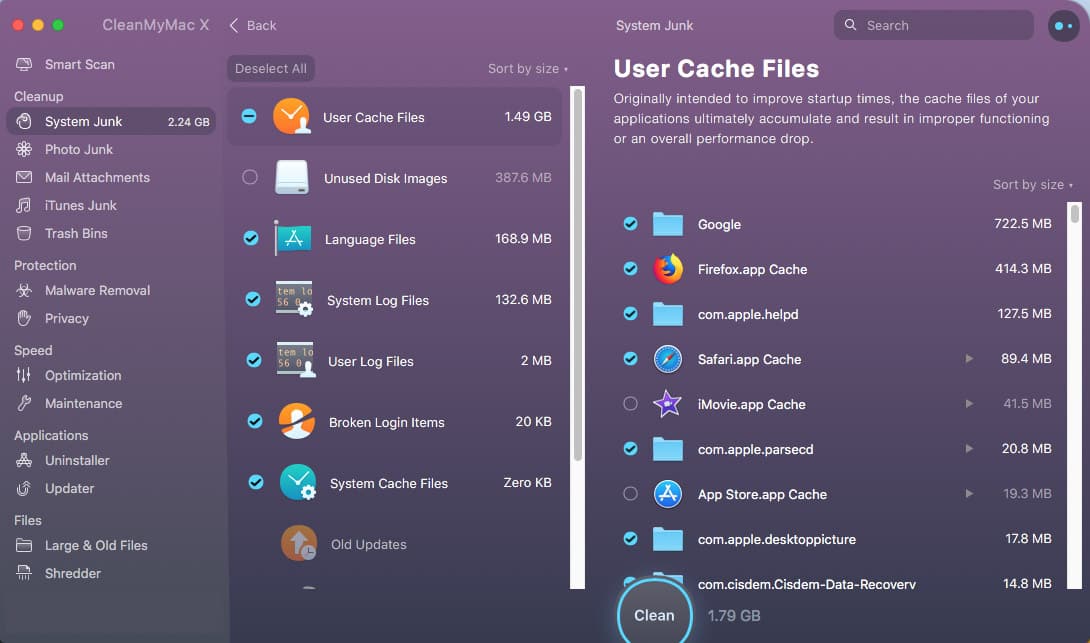This screenshot has height=643, width=1090.
Task: Check the Unused Disk Images checkbox
Action: [x=250, y=177]
